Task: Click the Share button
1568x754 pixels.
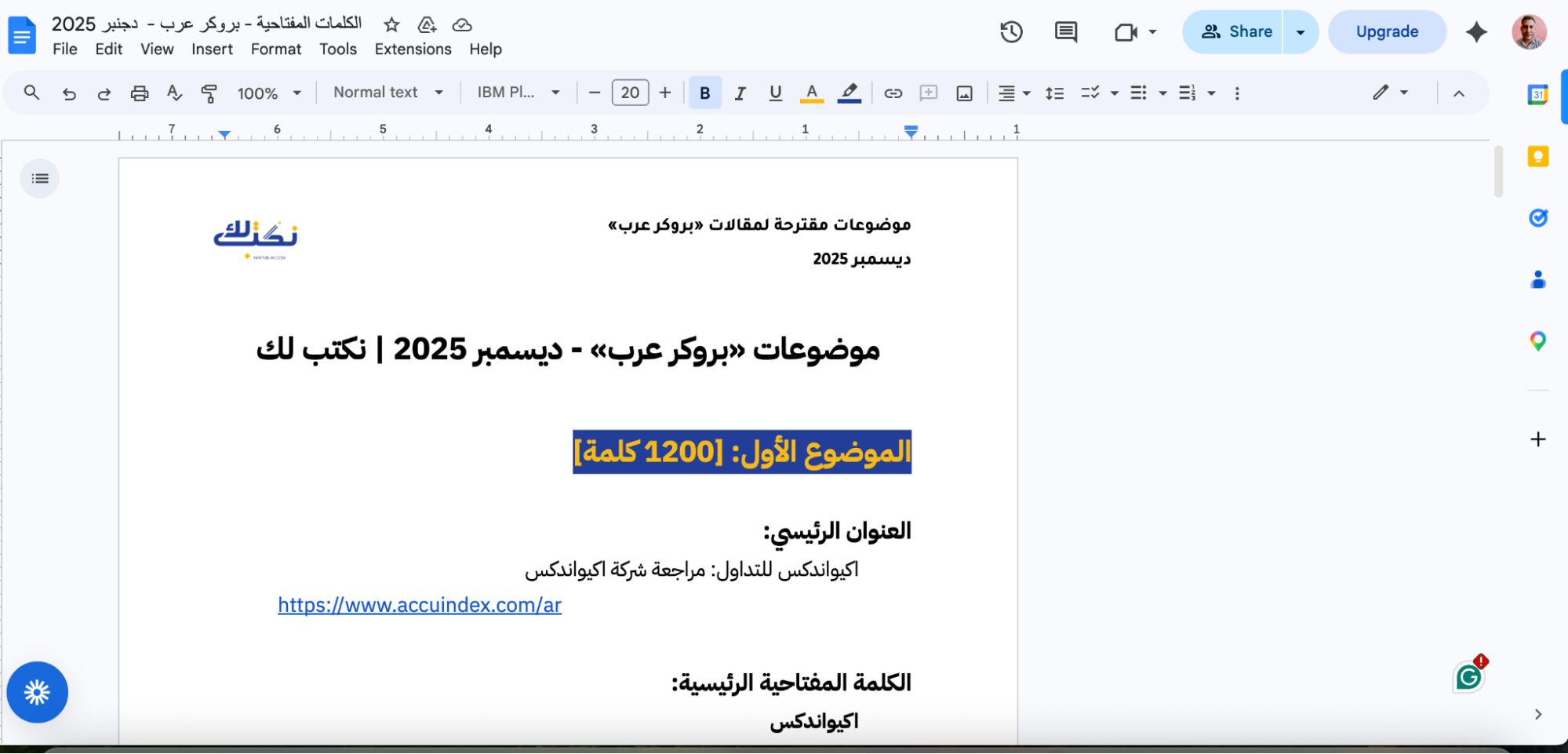Action: tap(1233, 32)
